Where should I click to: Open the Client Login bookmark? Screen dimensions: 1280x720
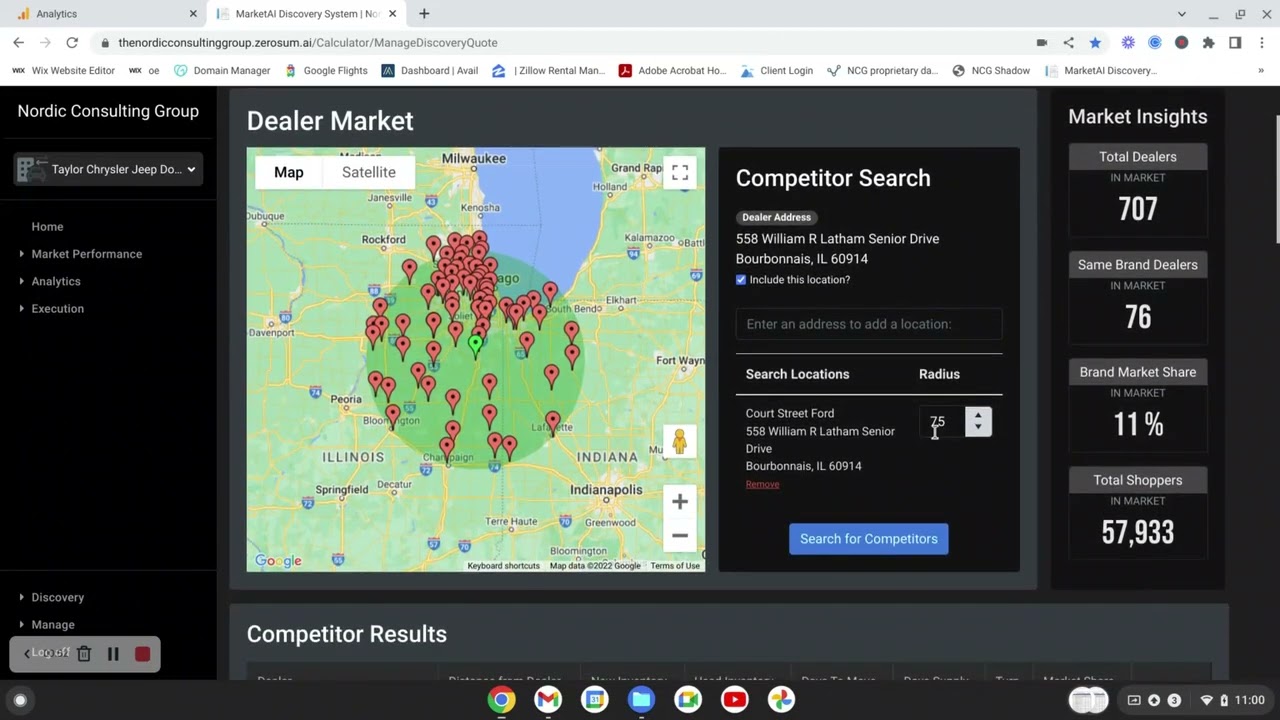click(x=776, y=70)
